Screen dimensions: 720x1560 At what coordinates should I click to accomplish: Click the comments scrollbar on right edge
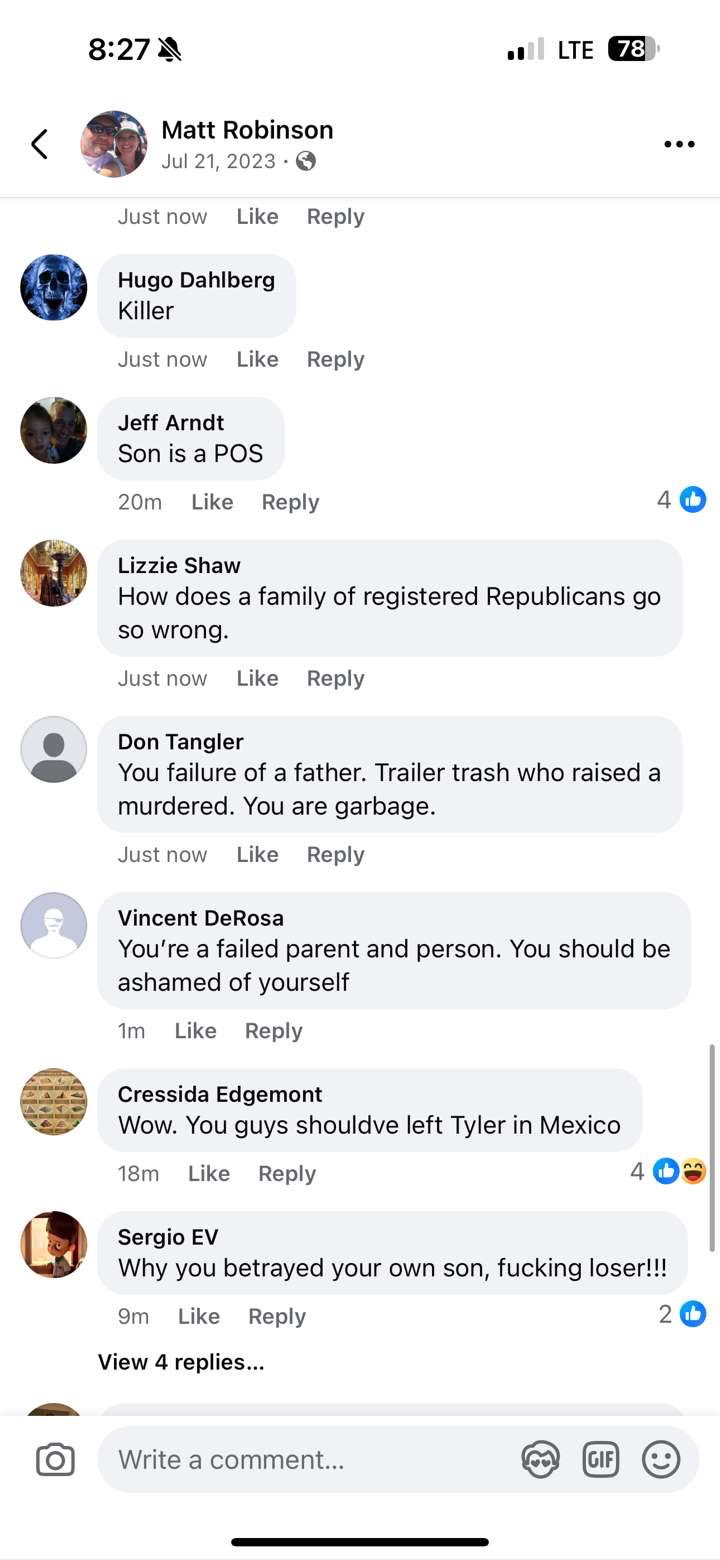(712, 1147)
